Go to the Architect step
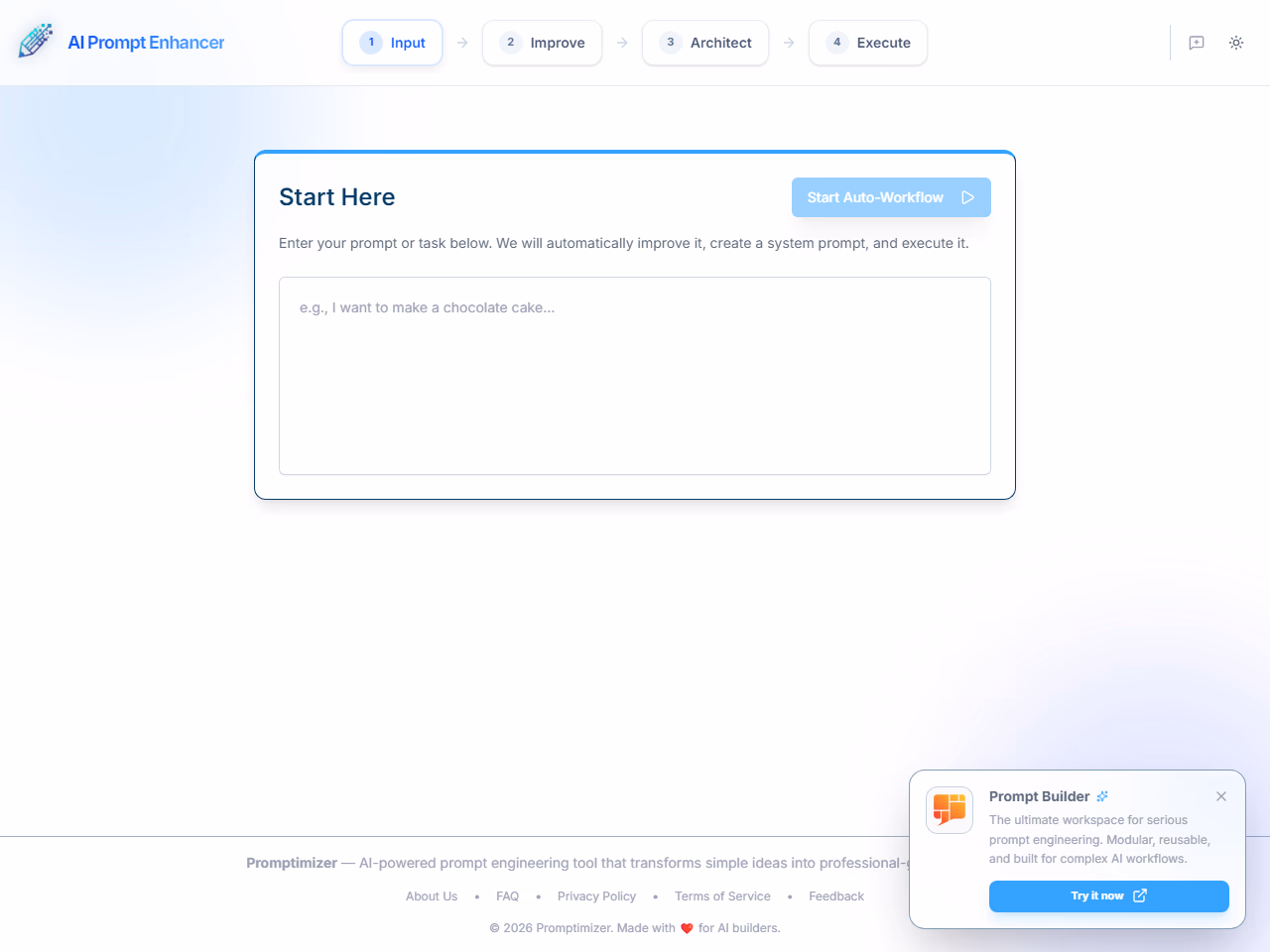The image size is (1270, 952). click(705, 43)
